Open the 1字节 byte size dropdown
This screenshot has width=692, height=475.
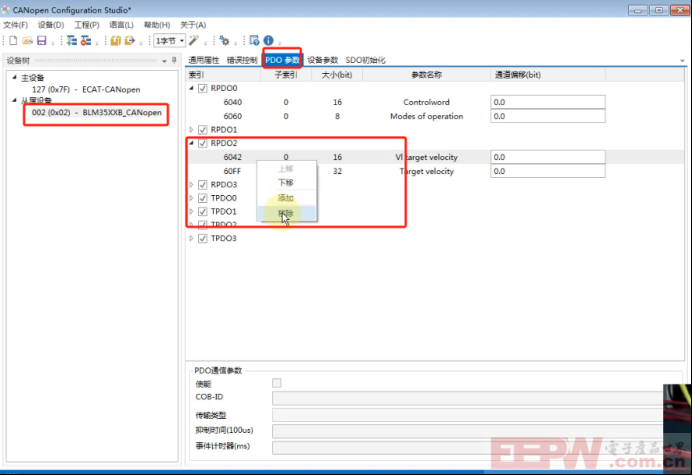[x=169, y=41]
